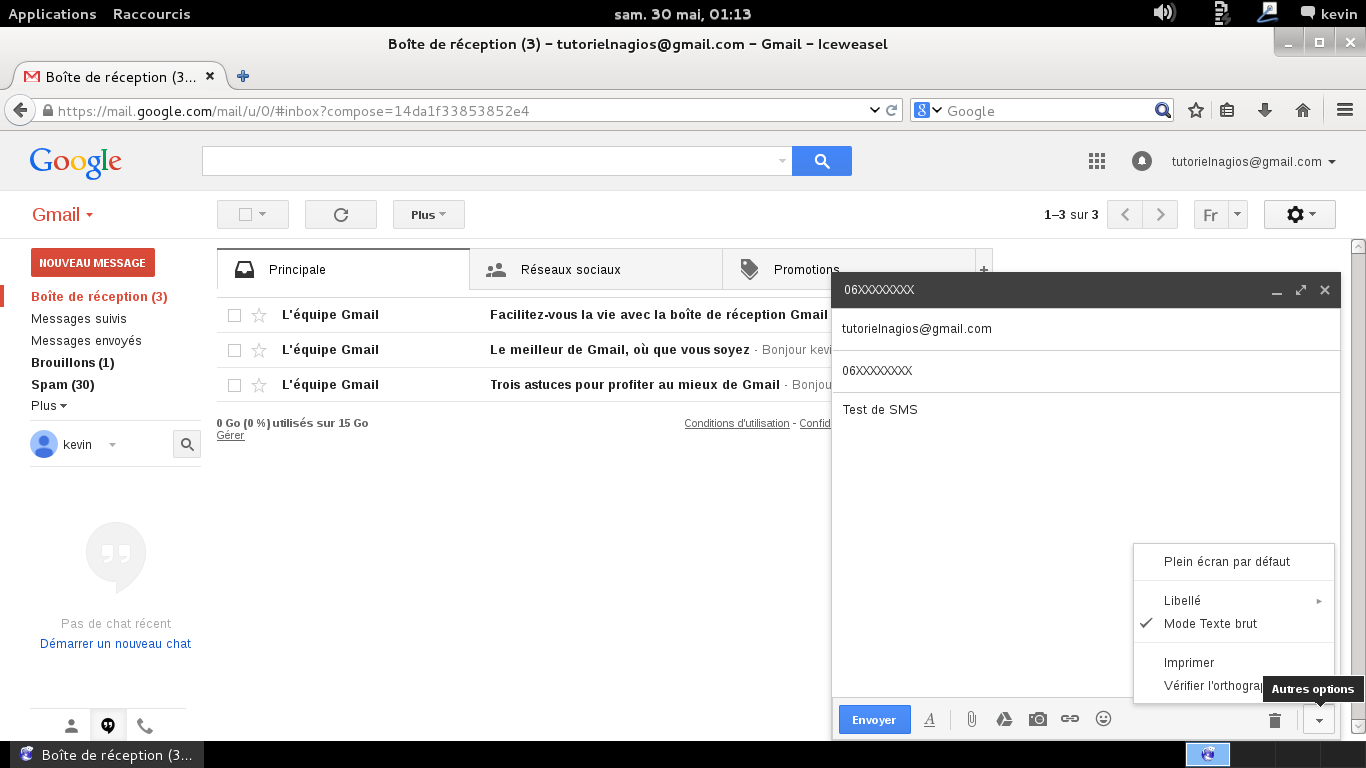Star the 'Facilitez-vous la vie' email

259,315
